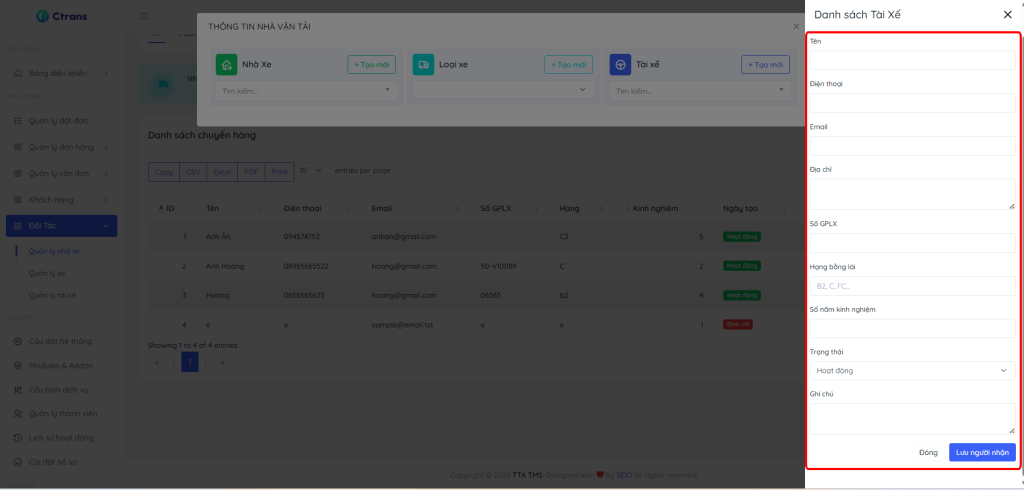Click the Tài xế steering wheel icon
Viewport: 1024px width, 490px height.
[620, 65]
